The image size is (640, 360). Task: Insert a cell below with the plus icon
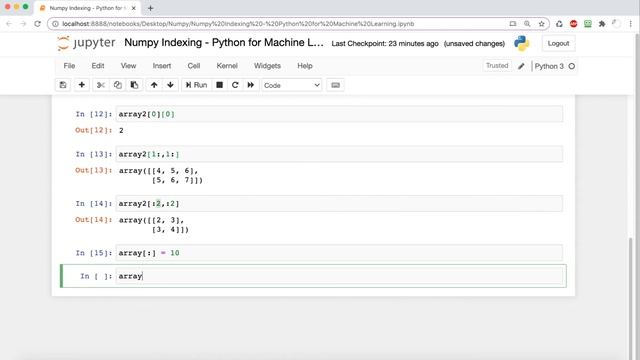[82, 85]
